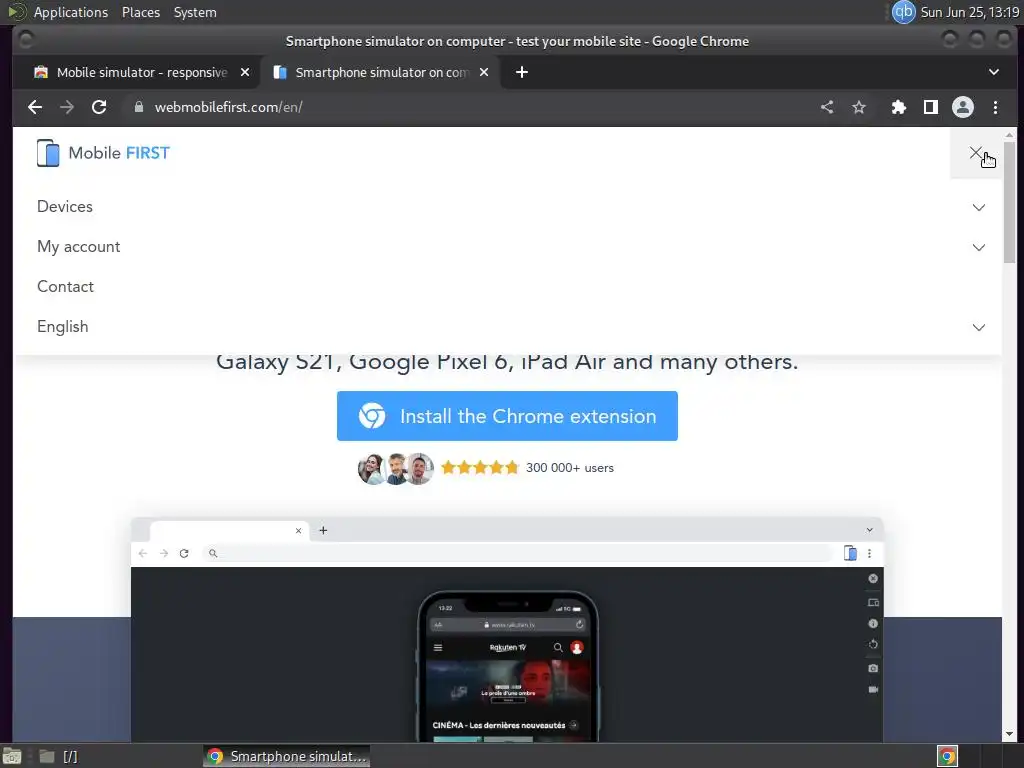Open the Applications menu
The width and height of the screenshot is (1024, 768).
(71, 12)
